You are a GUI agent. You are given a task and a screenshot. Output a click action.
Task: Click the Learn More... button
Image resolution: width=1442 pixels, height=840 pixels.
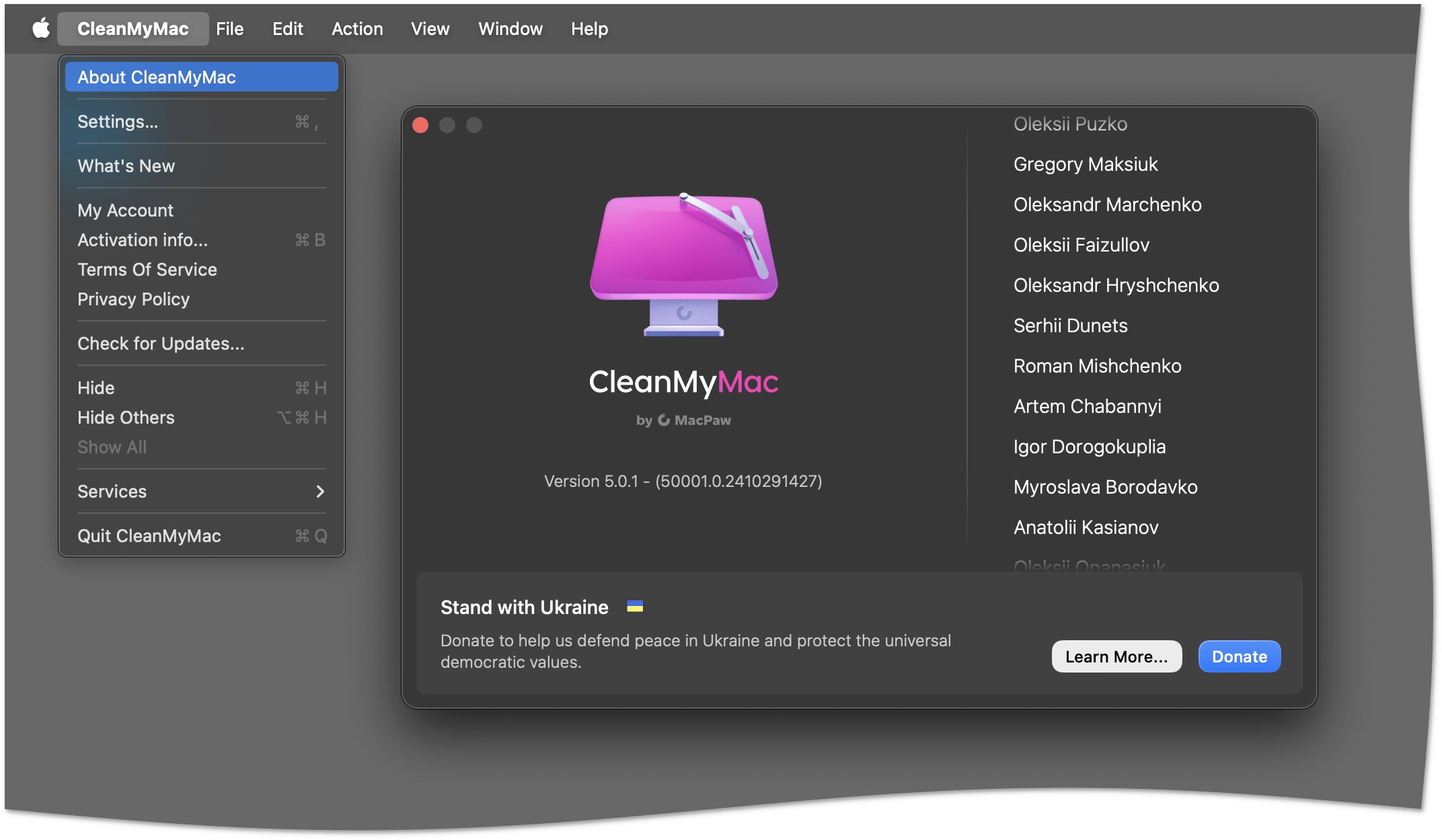(x=1116, y=656)
